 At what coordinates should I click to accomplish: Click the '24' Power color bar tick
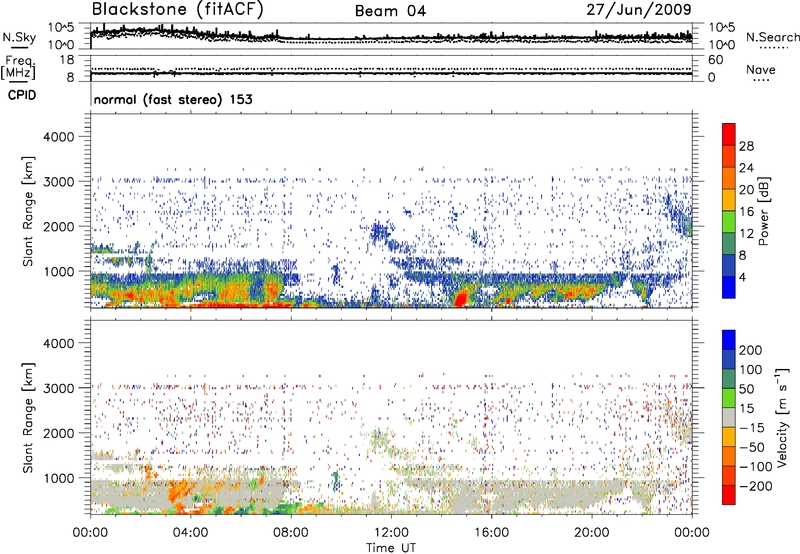click(x=746, y=168)
